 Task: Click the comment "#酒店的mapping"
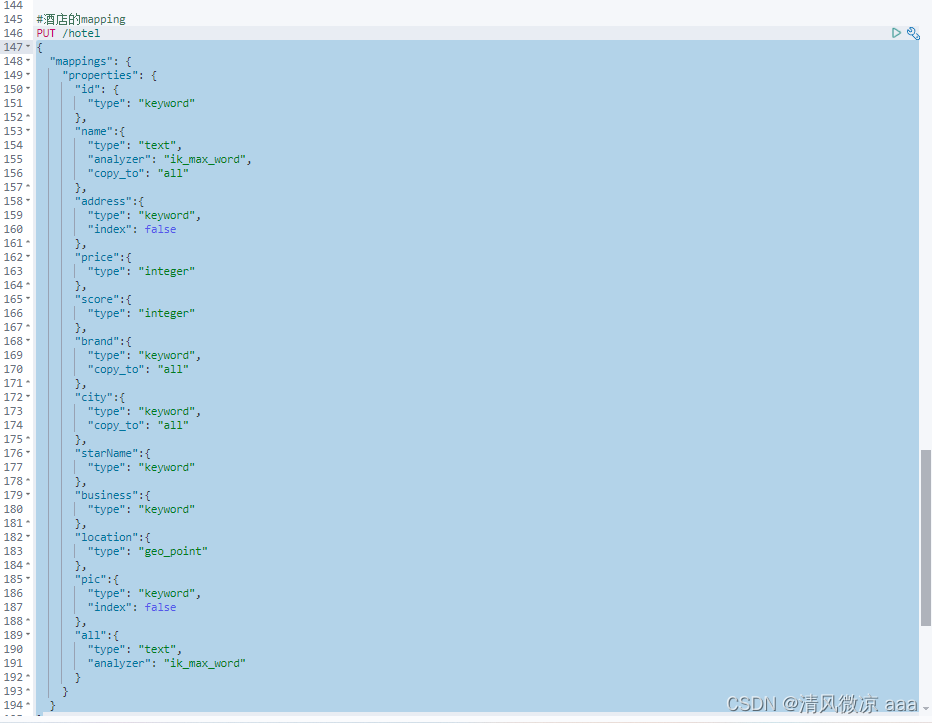point(81,19)
